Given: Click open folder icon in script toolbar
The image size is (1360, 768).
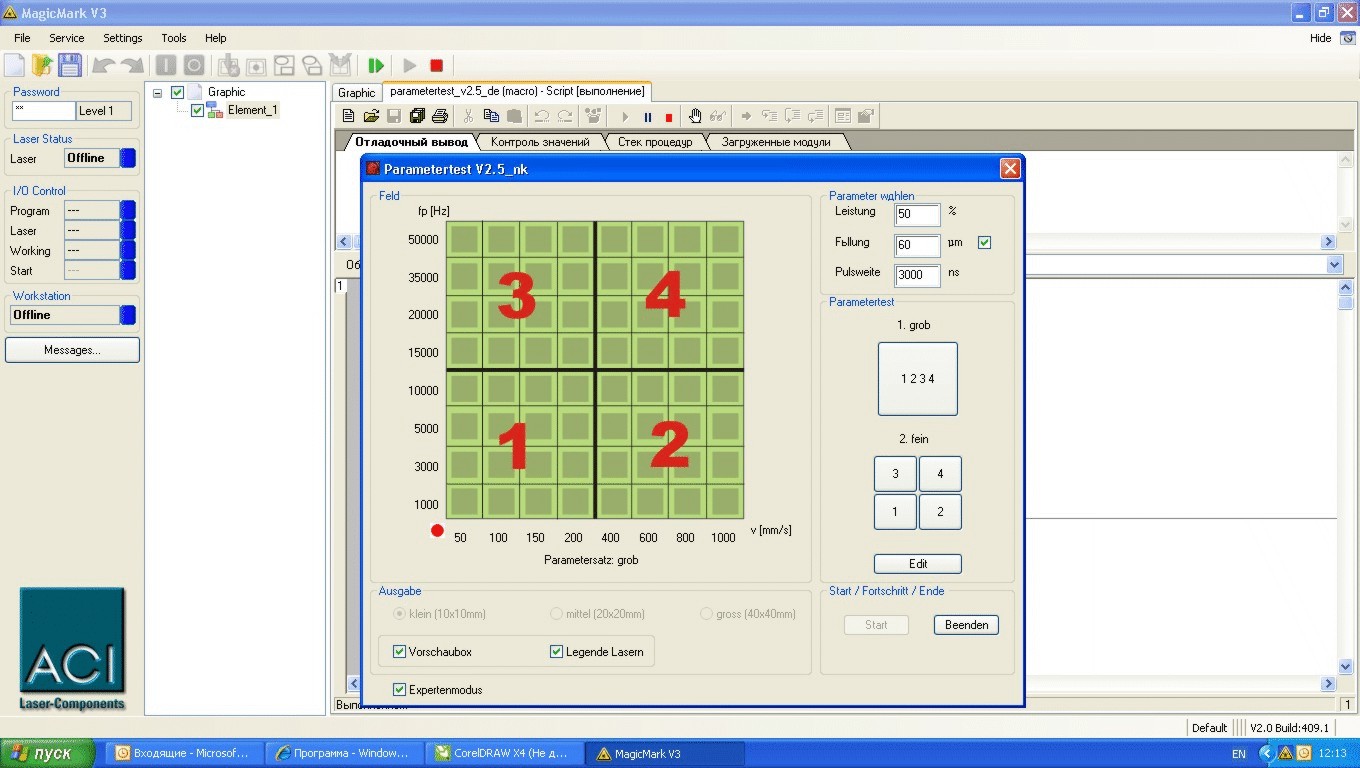Looking at the screenshot, I should 371,116.
